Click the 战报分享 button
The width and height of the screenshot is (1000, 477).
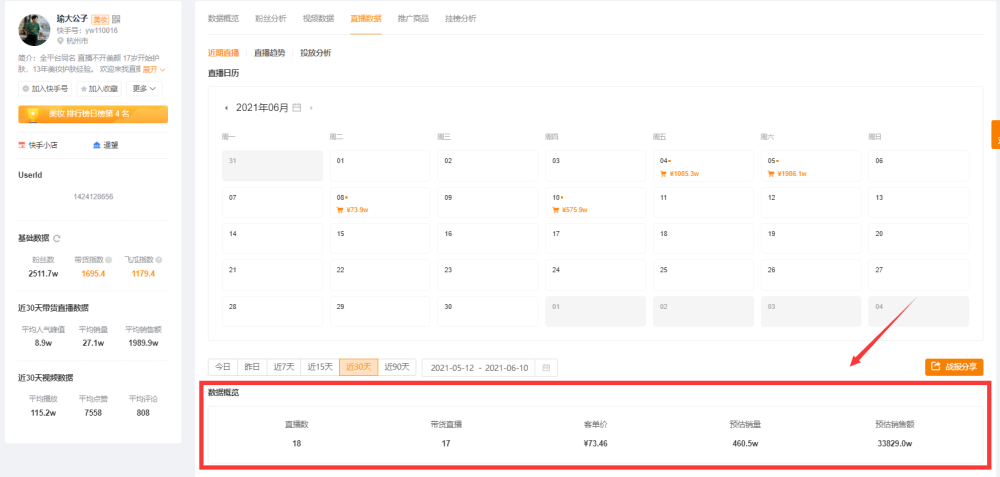[954, 367]
